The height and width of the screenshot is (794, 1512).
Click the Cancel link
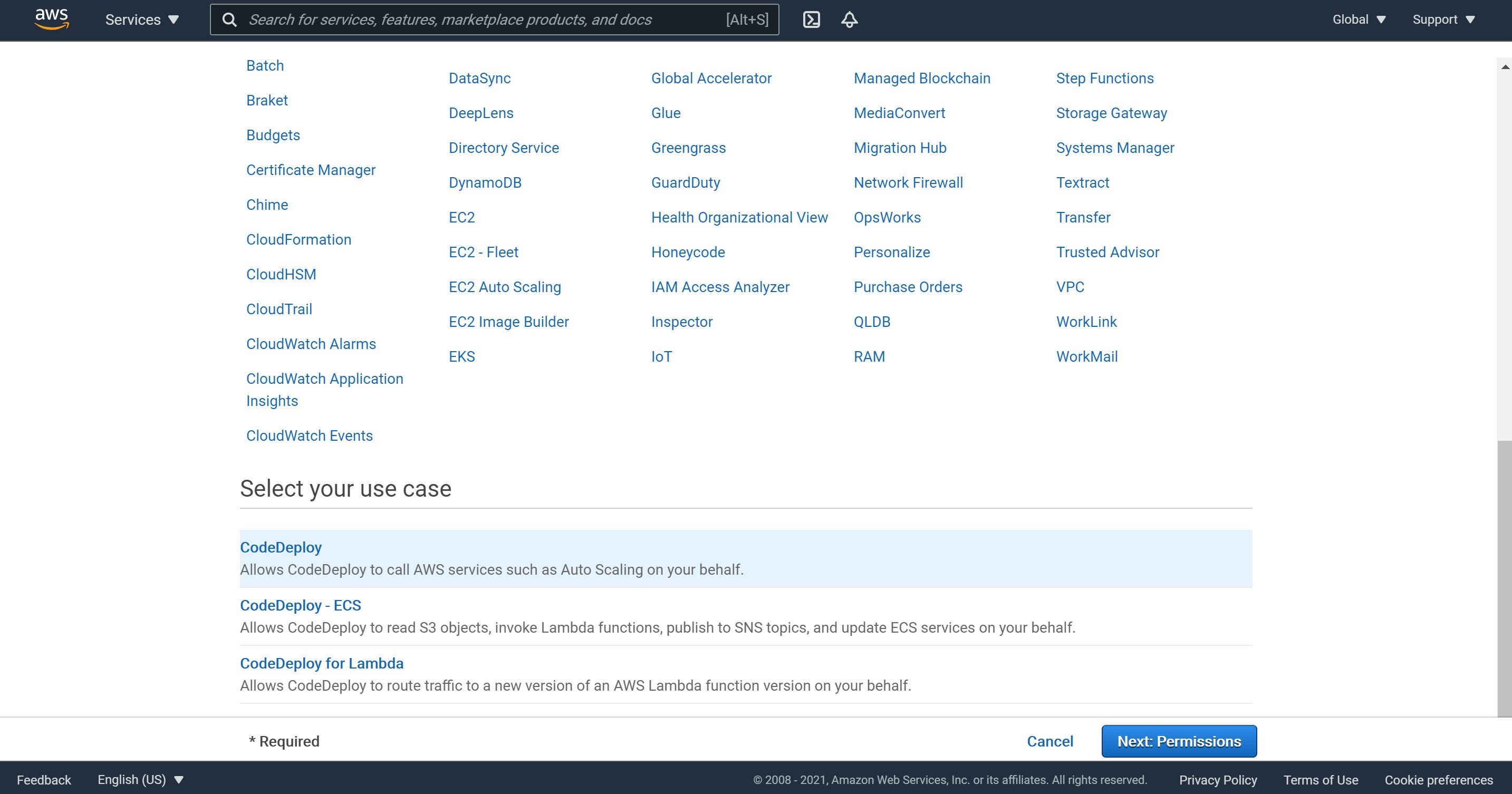[x=1049, y=741]
